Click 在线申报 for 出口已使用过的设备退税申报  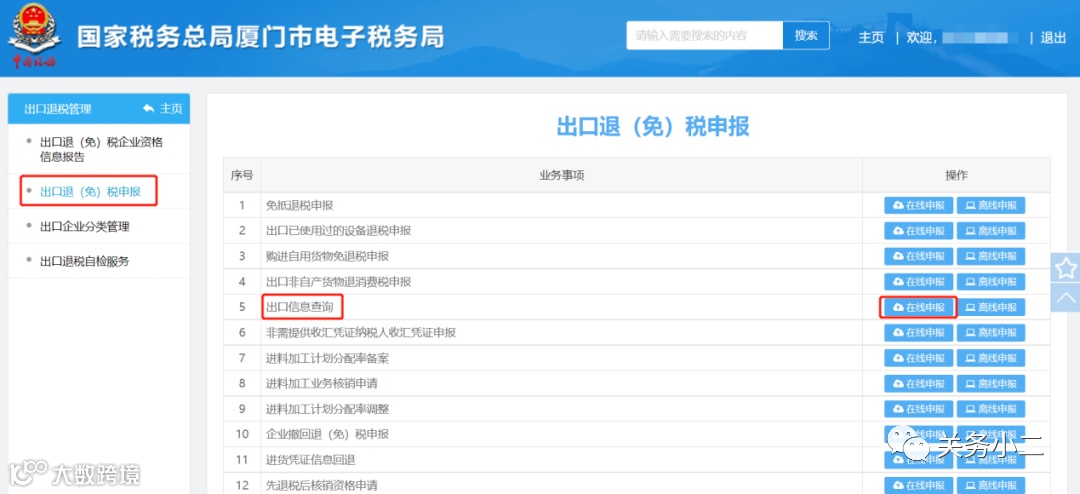pos(919,231)
